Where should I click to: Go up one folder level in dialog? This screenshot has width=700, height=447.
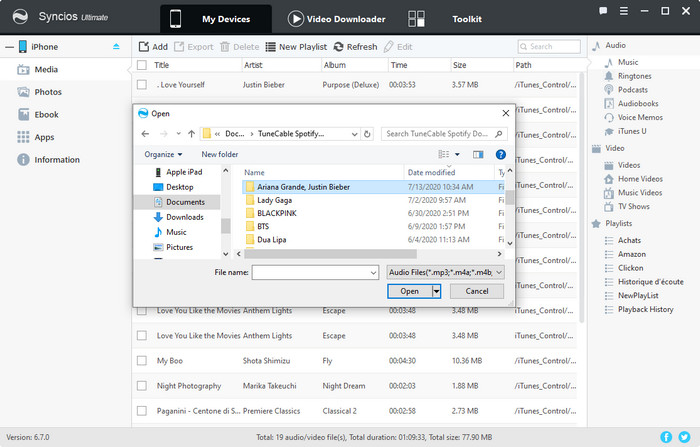click(x=192, y=134)
